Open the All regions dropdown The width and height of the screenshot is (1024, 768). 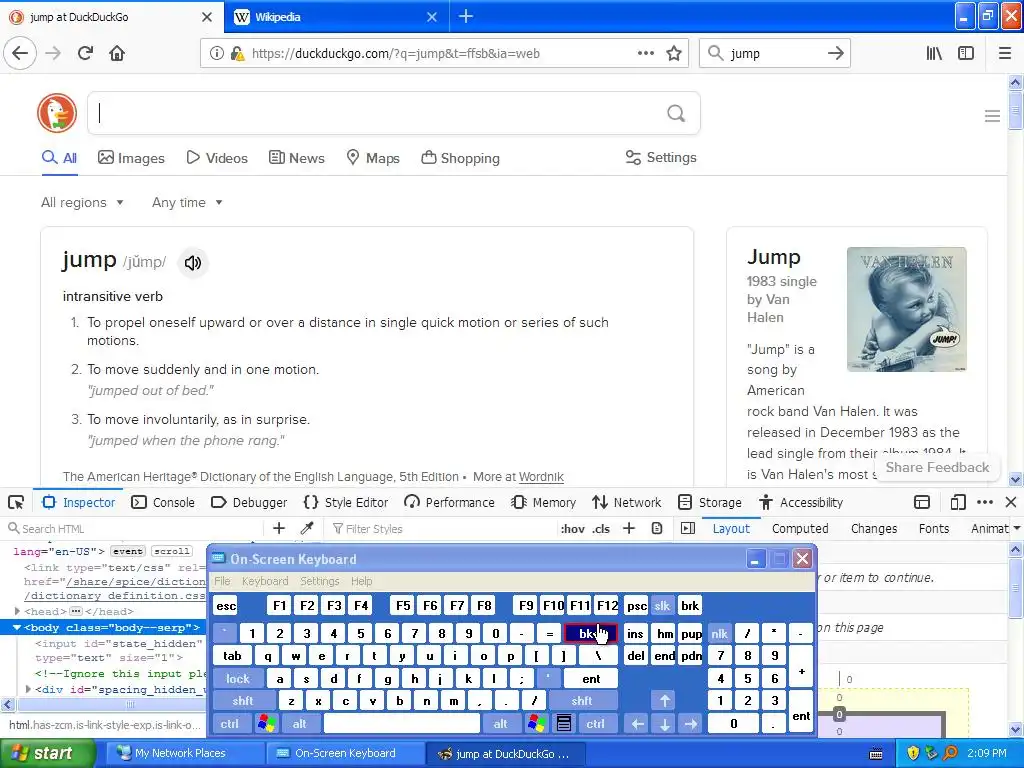(x=82, y=202)
